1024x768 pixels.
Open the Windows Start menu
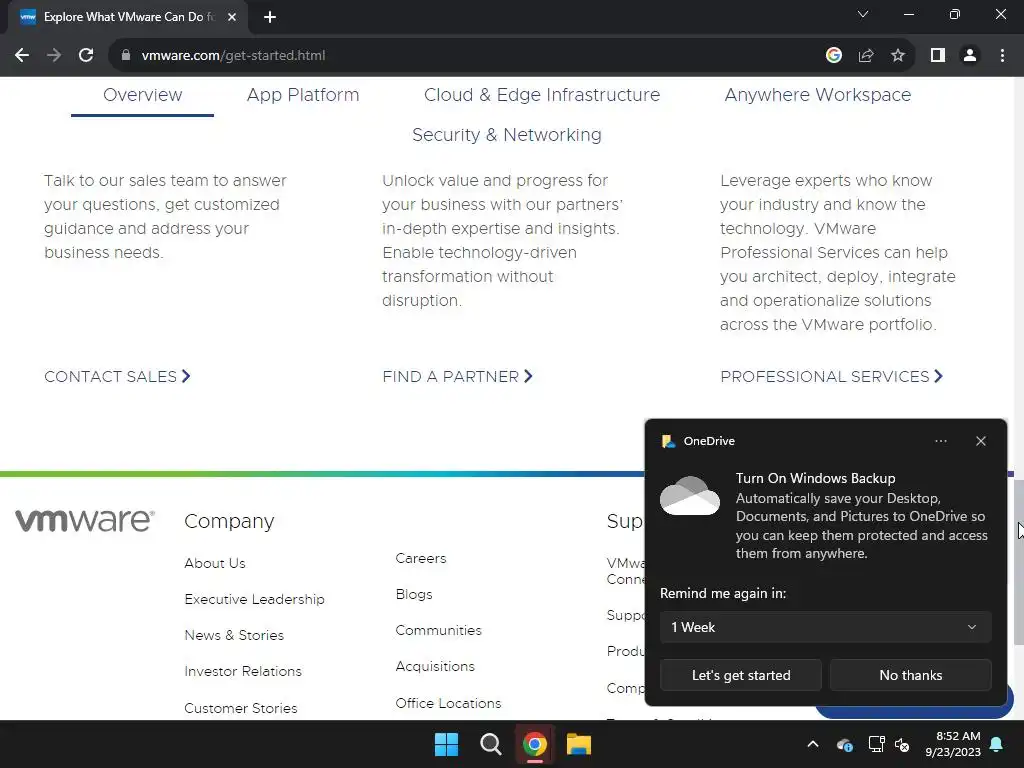(447, 744)
